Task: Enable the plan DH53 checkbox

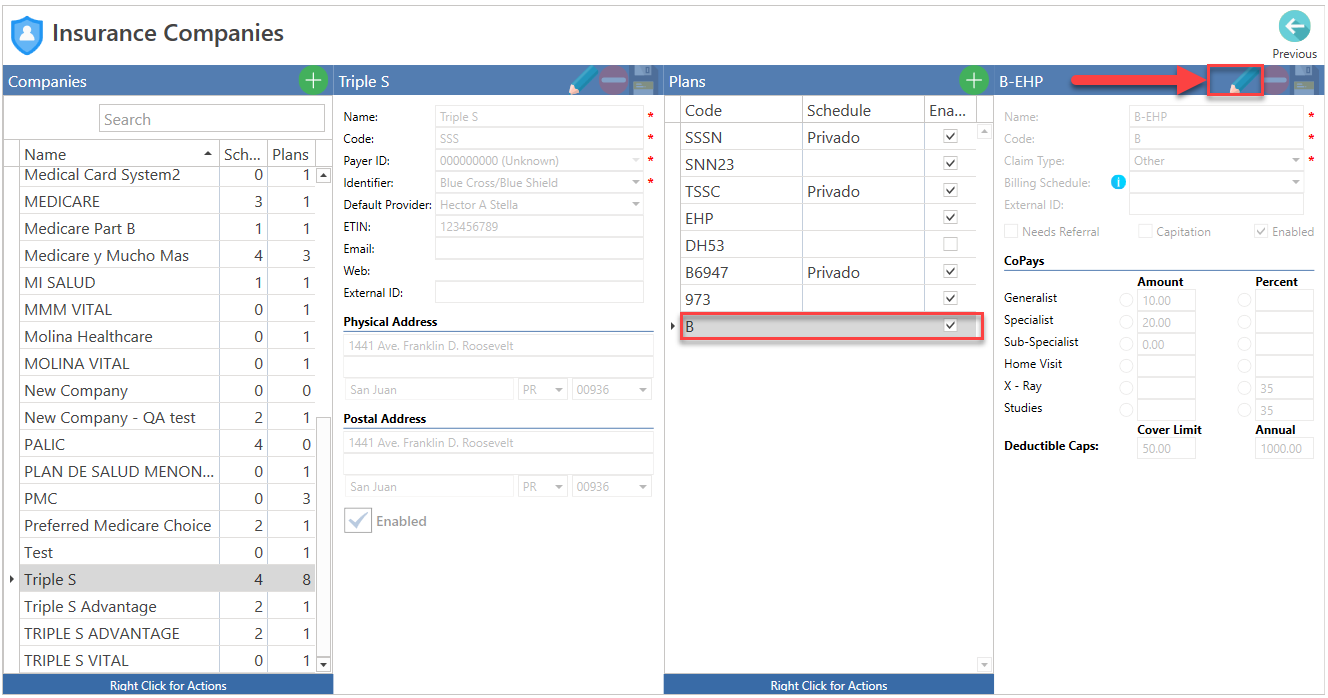Action: click(950, 244)
